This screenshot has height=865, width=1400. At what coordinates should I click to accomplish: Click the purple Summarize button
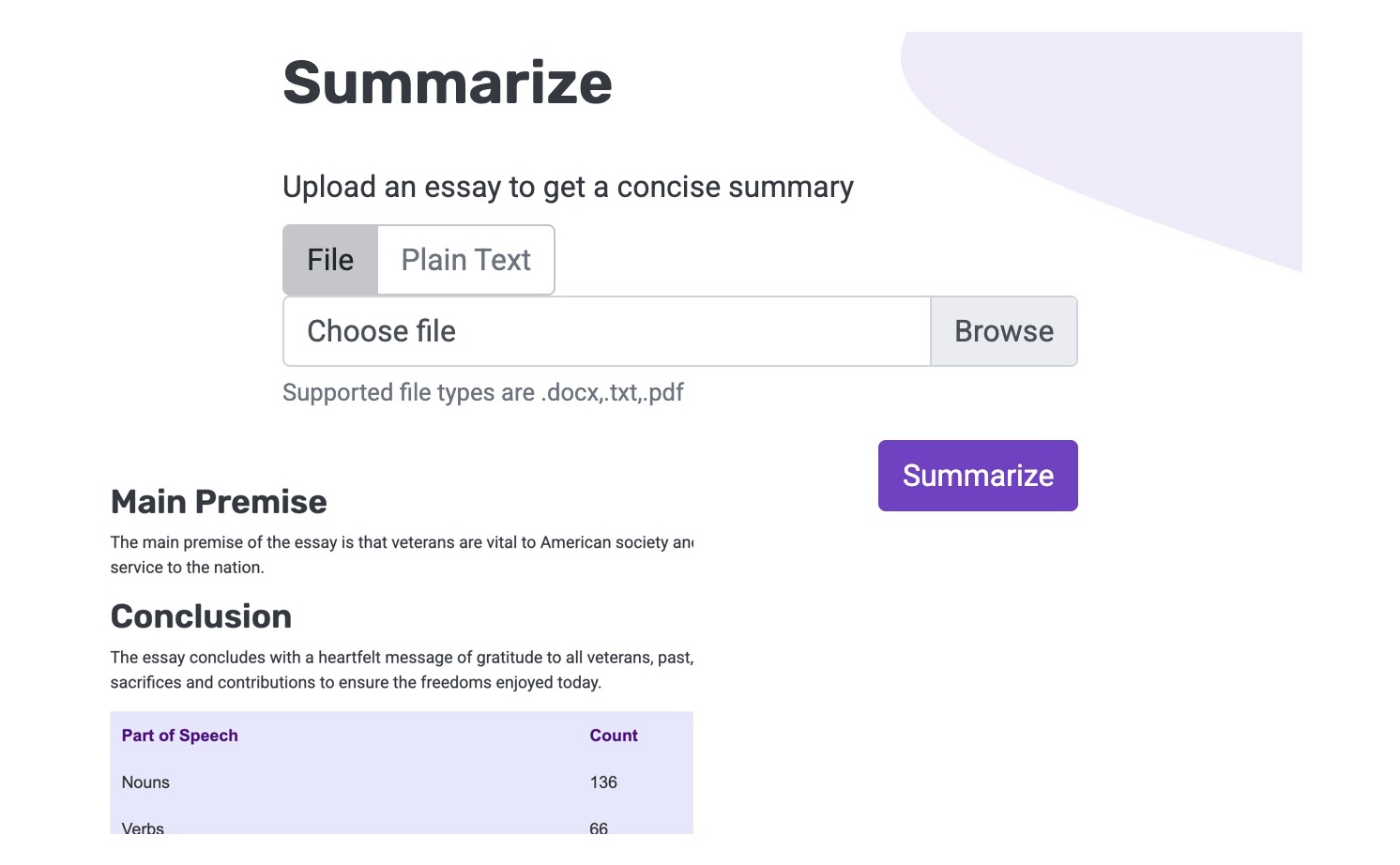click(978, 476)
